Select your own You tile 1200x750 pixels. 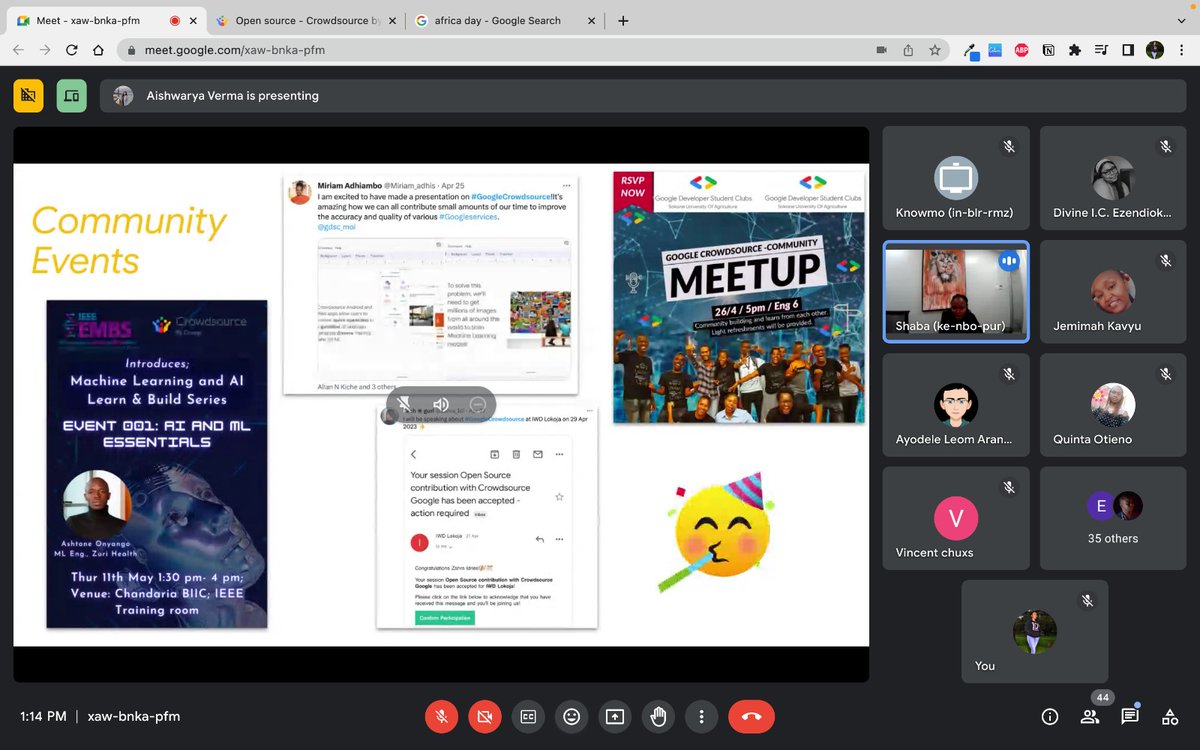pos(1035,632)
